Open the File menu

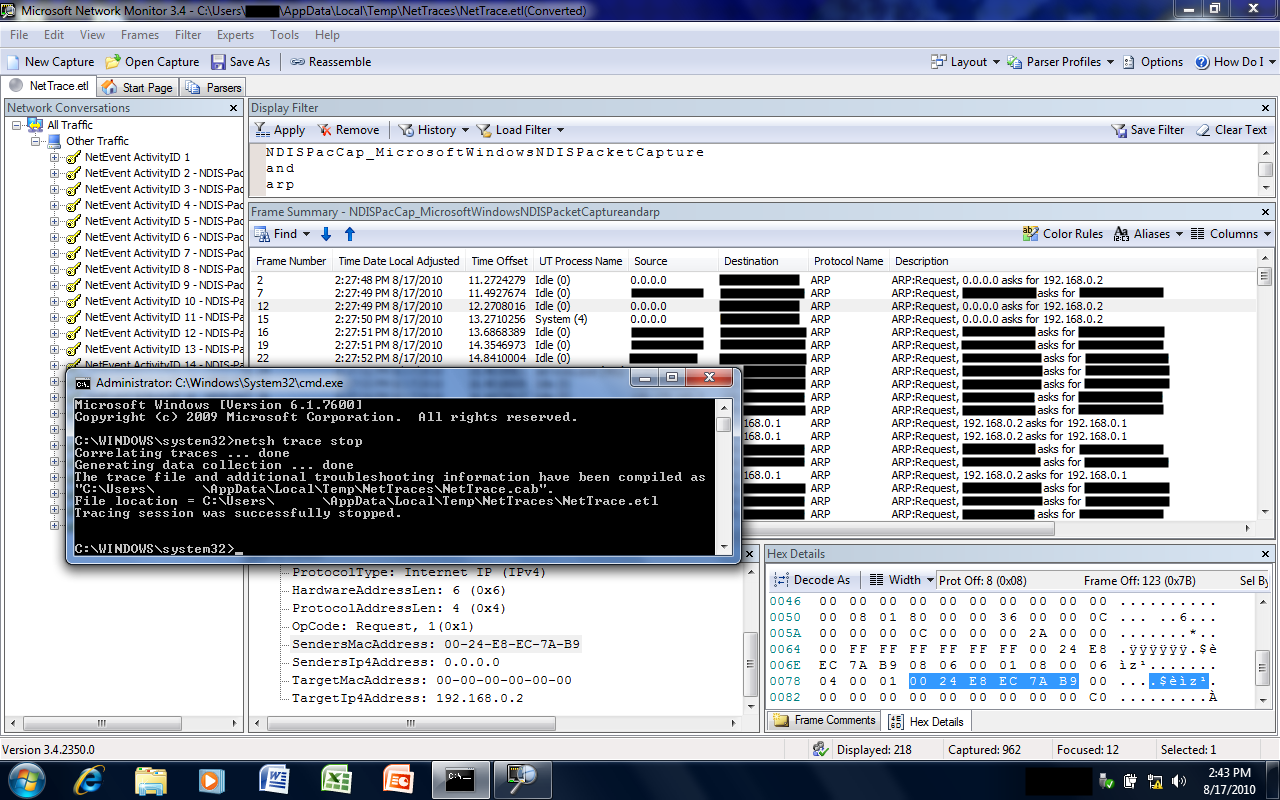pos(19,35)
